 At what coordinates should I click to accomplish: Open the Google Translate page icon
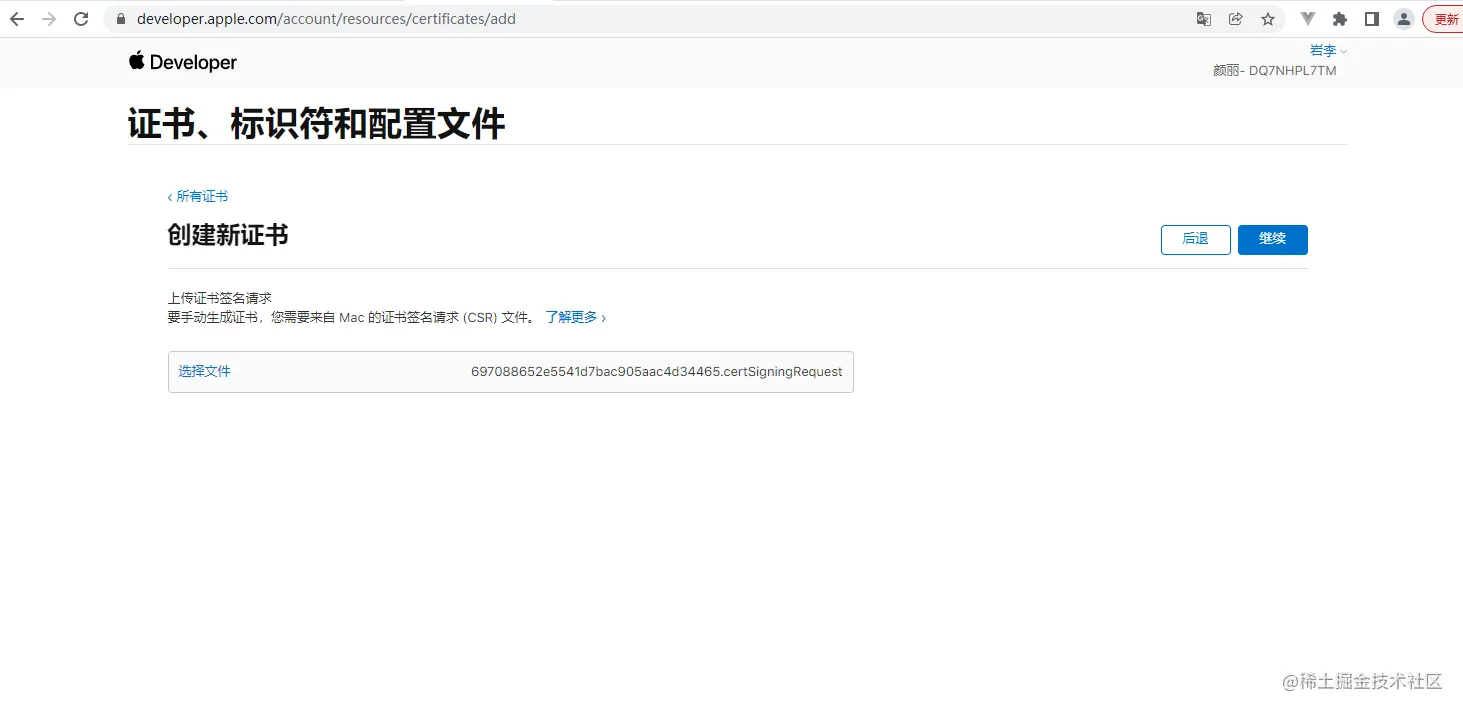[1203, 18]
